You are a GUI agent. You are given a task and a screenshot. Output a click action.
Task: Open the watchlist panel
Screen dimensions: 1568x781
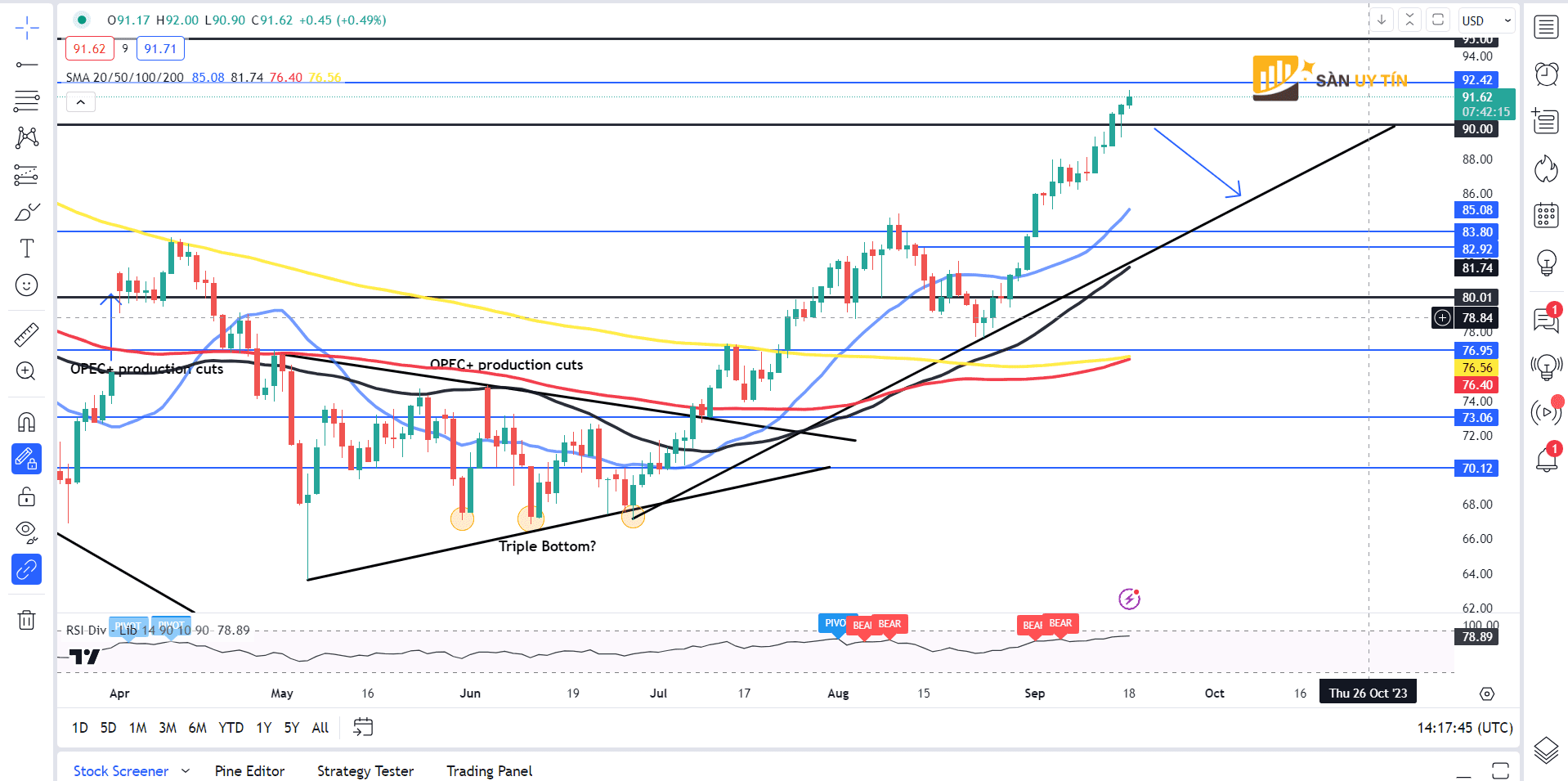tap(1546, 28)
